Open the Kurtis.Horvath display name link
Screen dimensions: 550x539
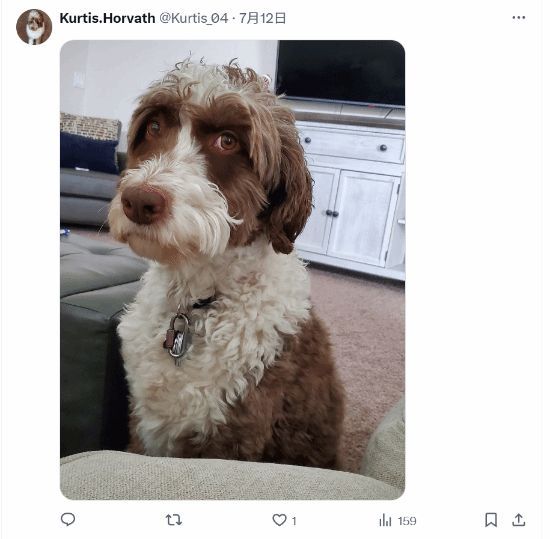[107, 18]
